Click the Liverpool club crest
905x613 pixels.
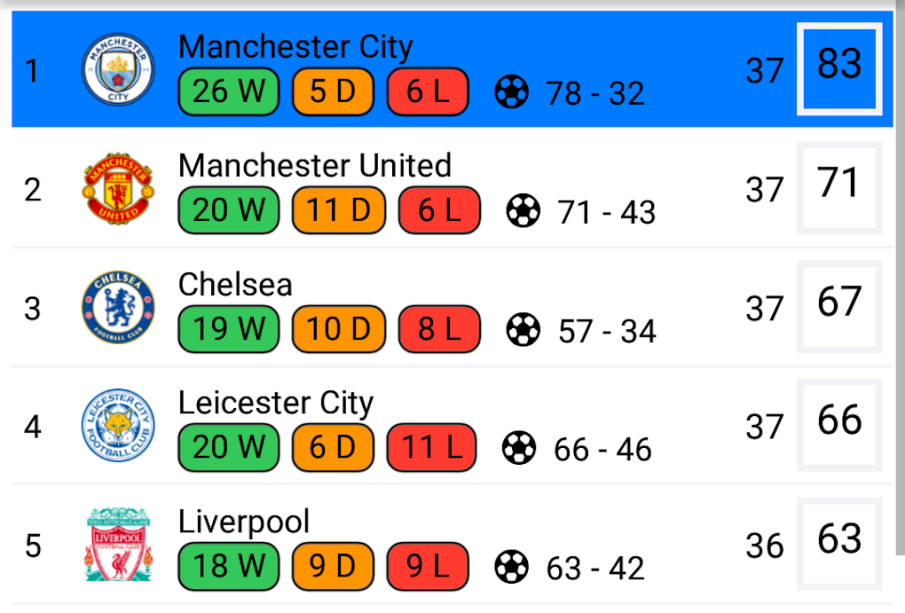(x=117, y=545)
